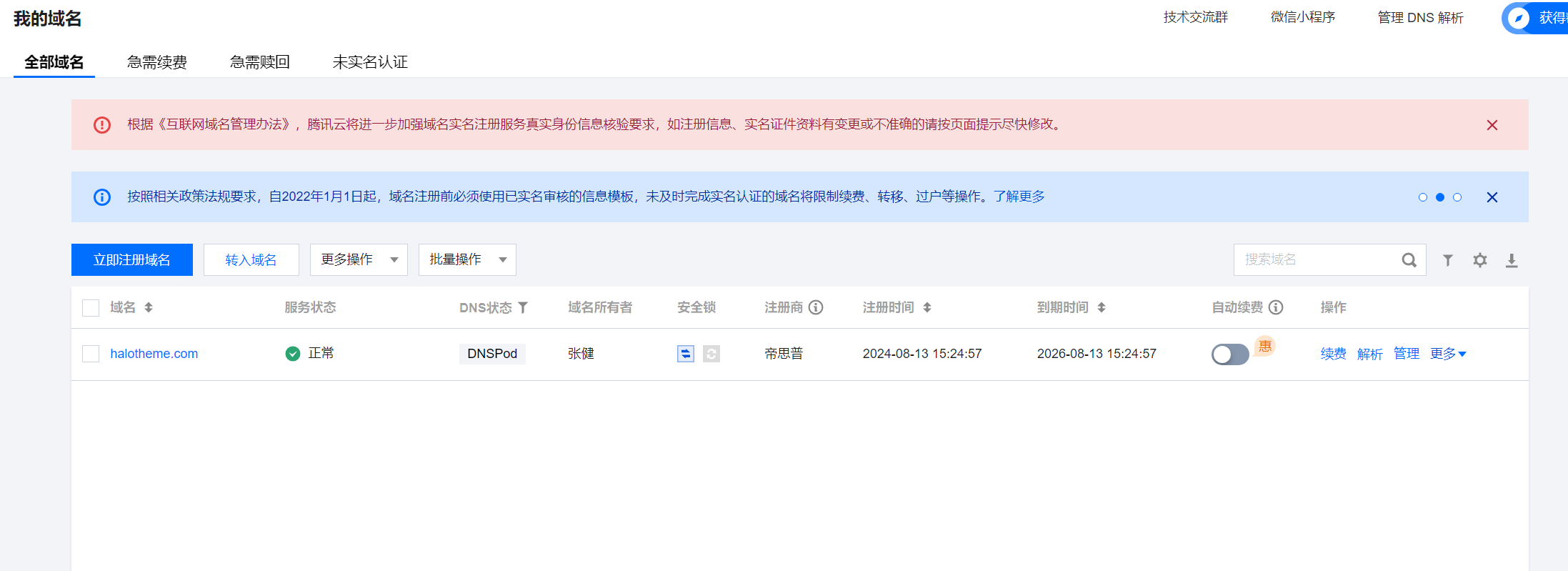Image resolution: width=1568 pixels, height=571 pixels.
Task: Click the download export icon
Action: (x=1512, y=260)
